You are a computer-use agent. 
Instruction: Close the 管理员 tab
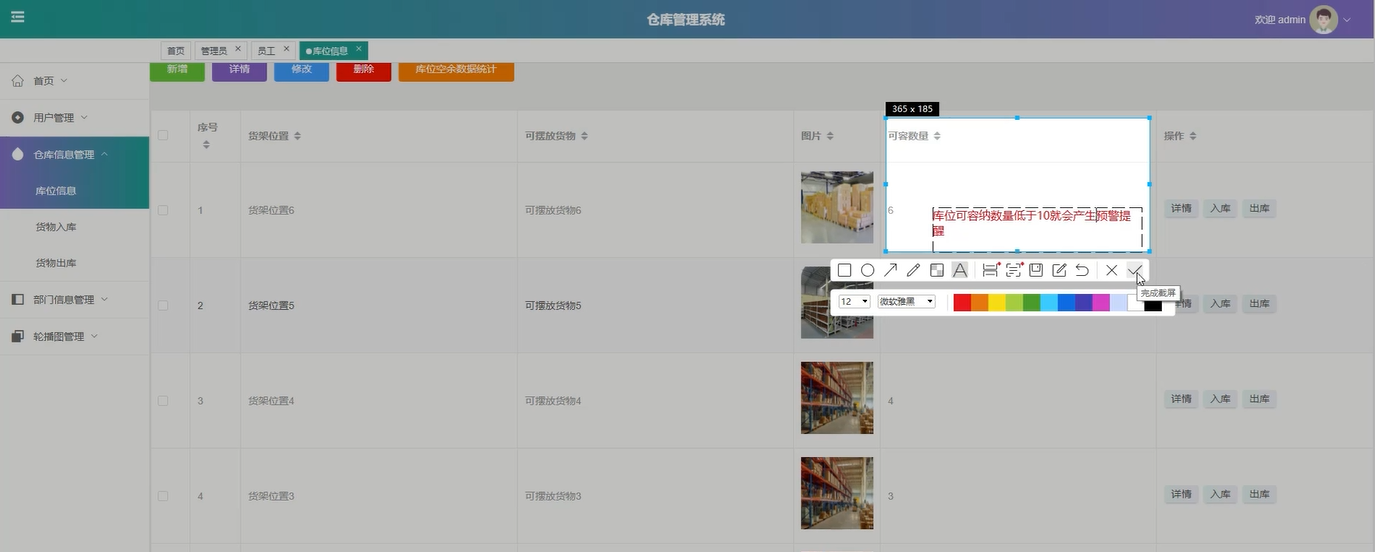[x=238, y=49]
